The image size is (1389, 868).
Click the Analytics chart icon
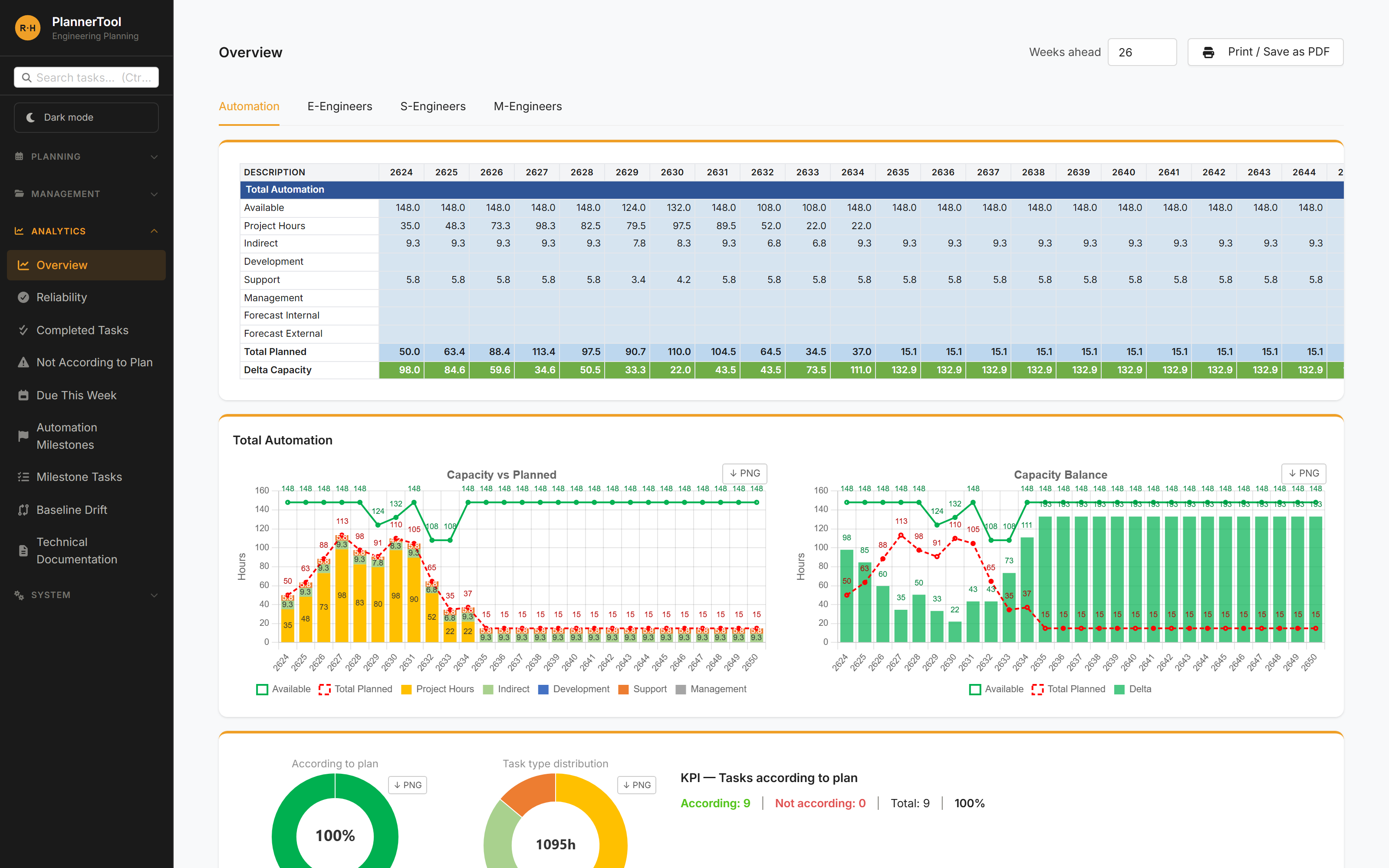click(19, 231)
